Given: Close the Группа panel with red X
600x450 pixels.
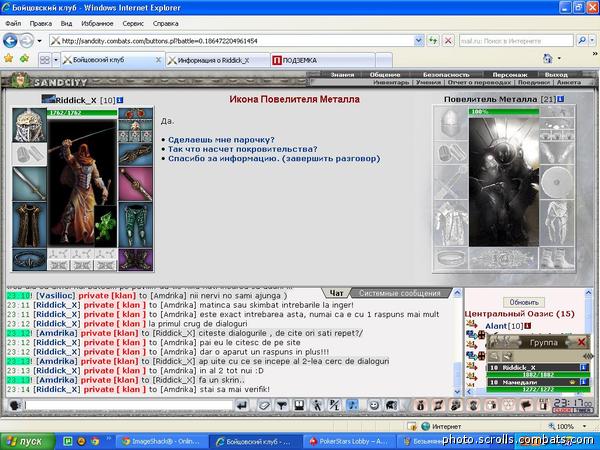Looking at the screenshot, I should click(x=582, y=342).
